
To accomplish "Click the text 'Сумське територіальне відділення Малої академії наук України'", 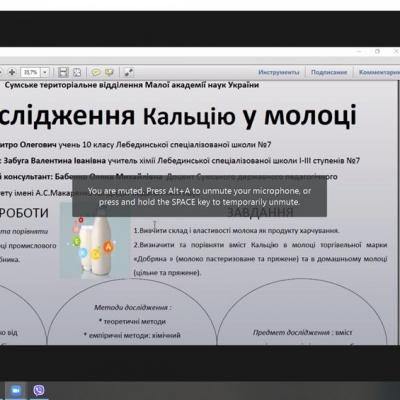I will click(x=132, y=85).
